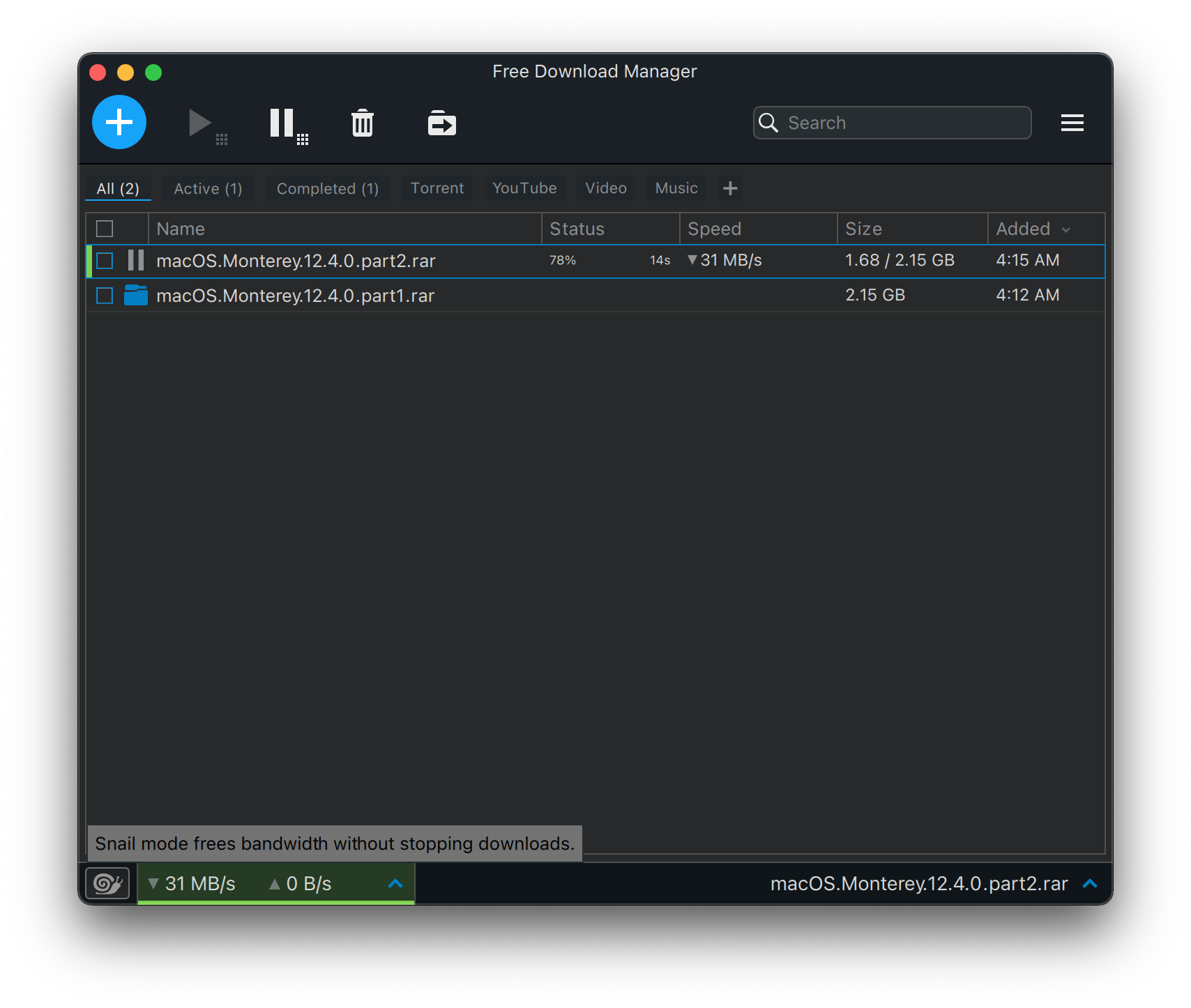Open the folder icon for part1.rar
The image size is (1191, 1008).
click(136, 295)
